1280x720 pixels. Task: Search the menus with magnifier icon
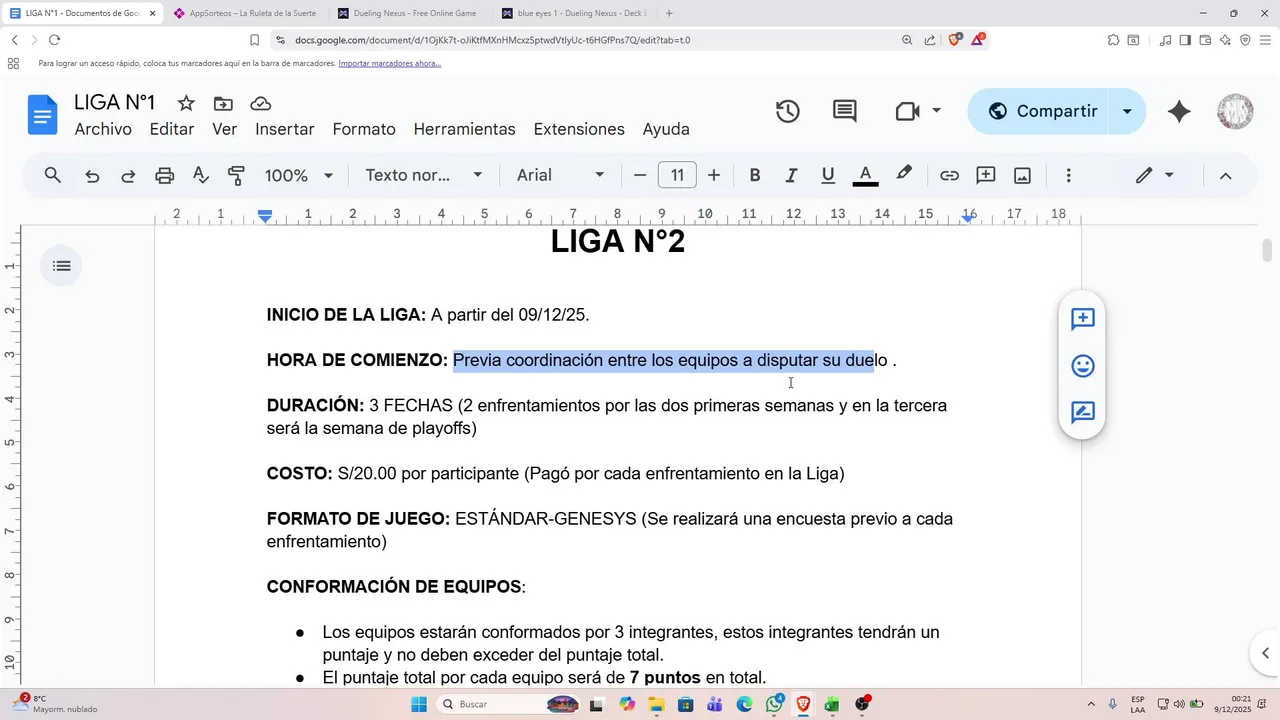click(53, 175)
